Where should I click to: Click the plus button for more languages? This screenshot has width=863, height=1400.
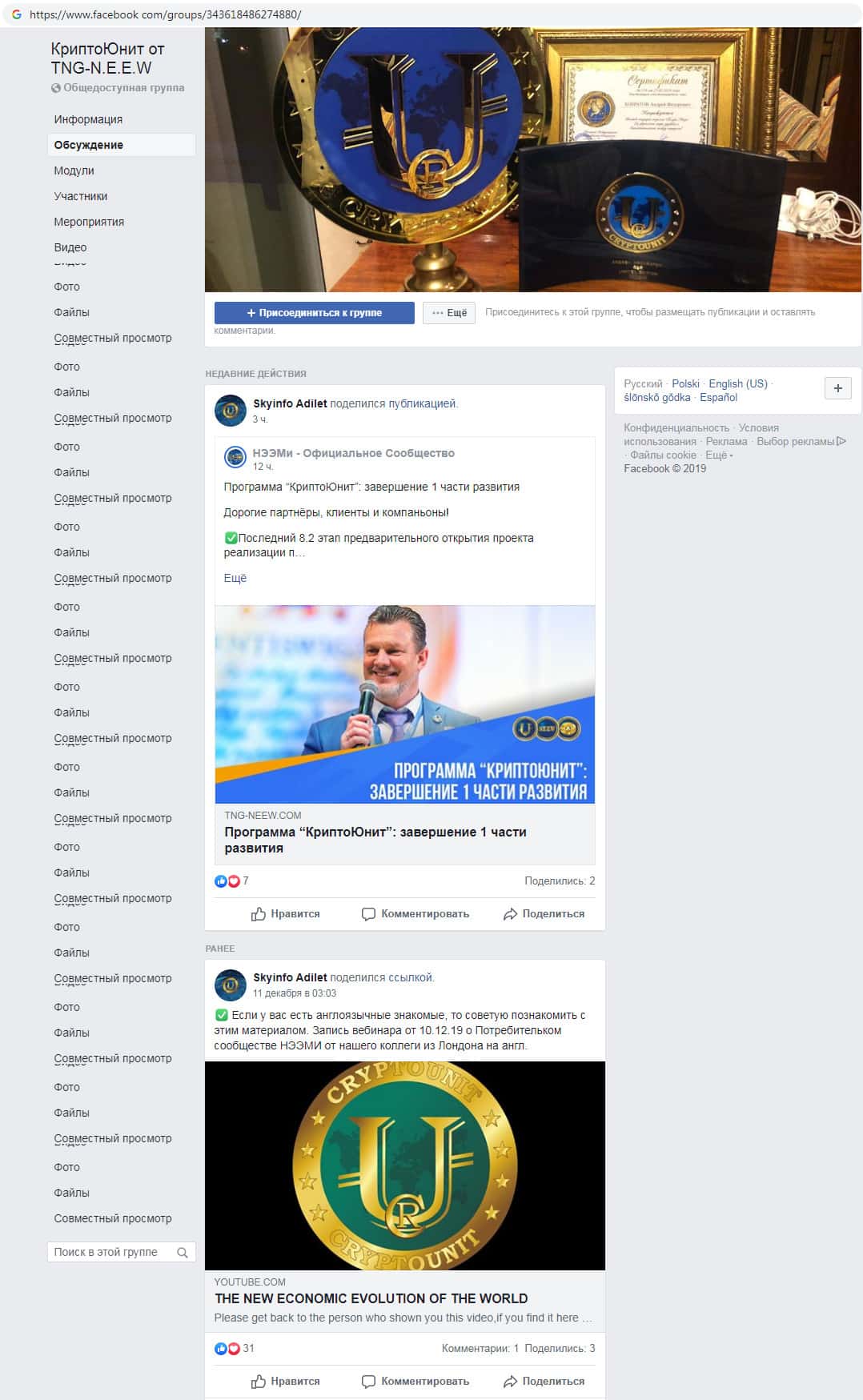click(837, 388)
